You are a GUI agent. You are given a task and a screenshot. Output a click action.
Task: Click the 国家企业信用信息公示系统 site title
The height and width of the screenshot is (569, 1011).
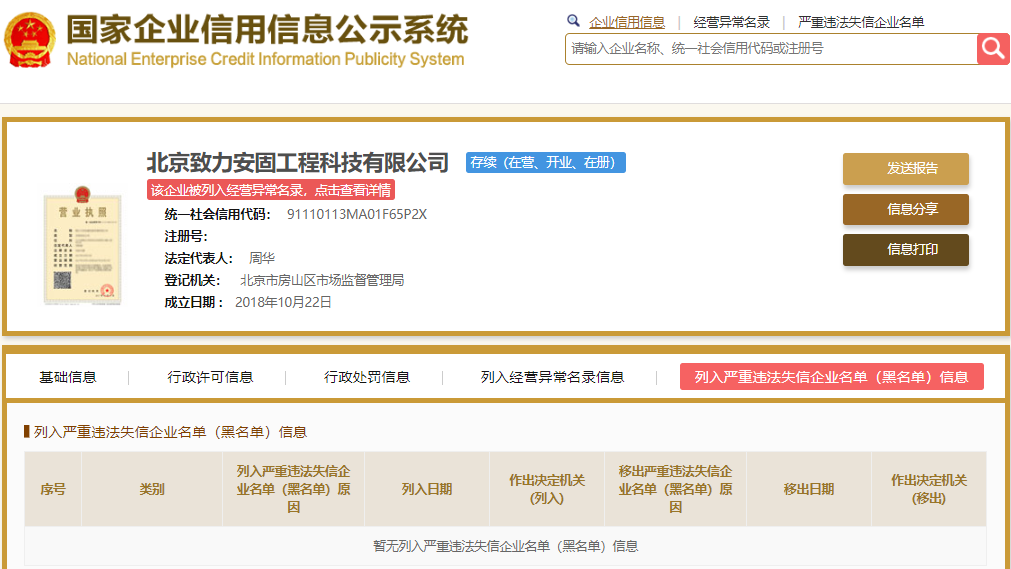pos(268,30)
